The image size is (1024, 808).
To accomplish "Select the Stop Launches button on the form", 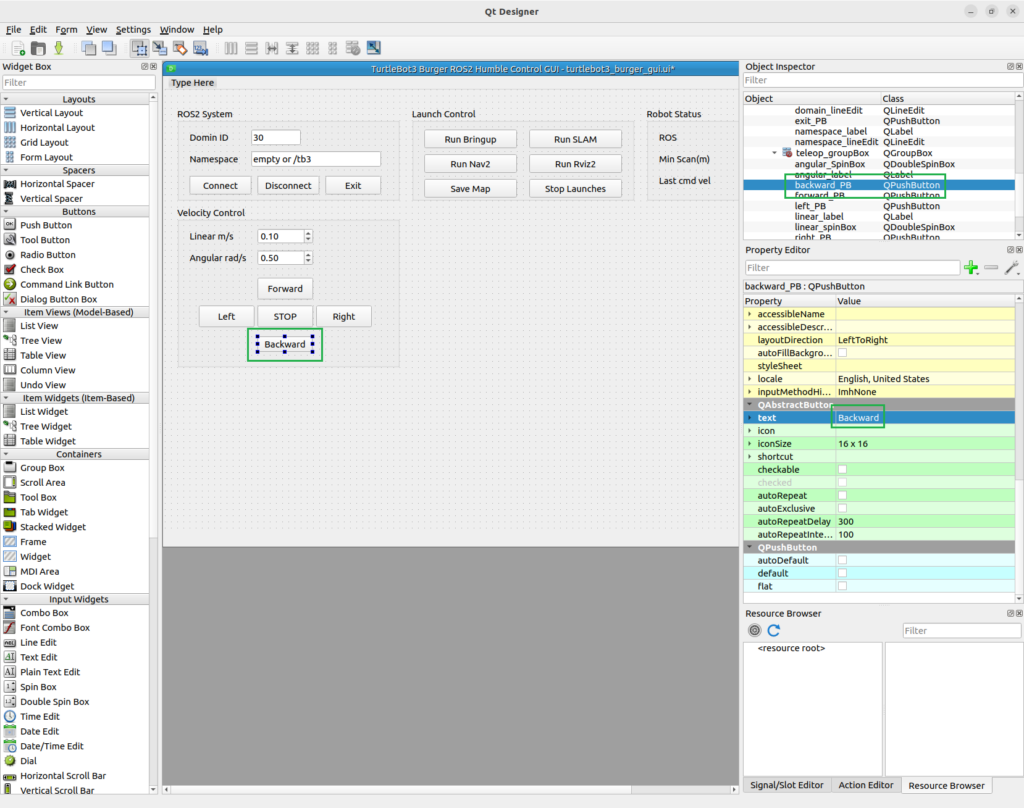I will pyautogui.click(x=575, y=189).
